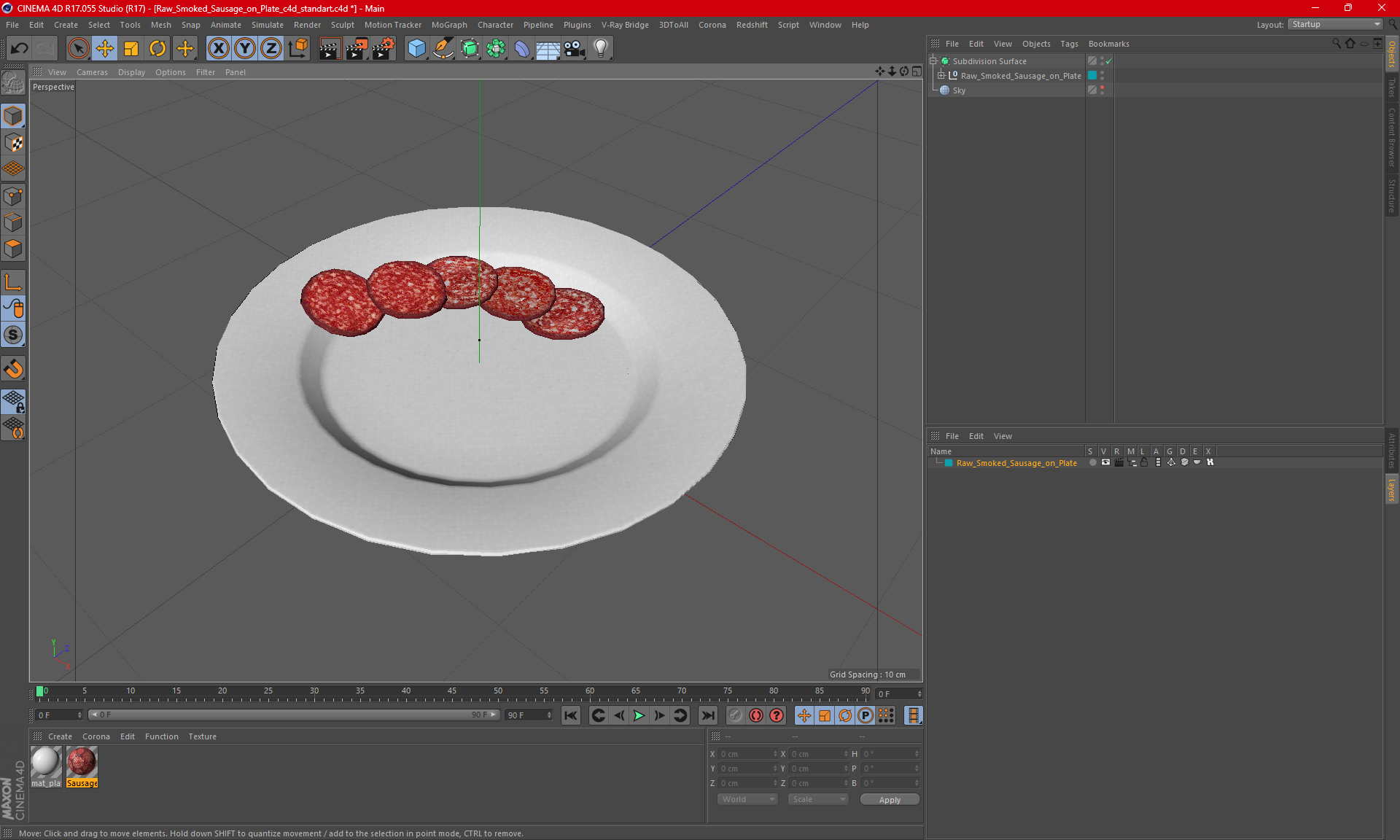Viewport: 1400px width, 840px height.
Task: Activate the Scale tool
Action: coord(131,48)
